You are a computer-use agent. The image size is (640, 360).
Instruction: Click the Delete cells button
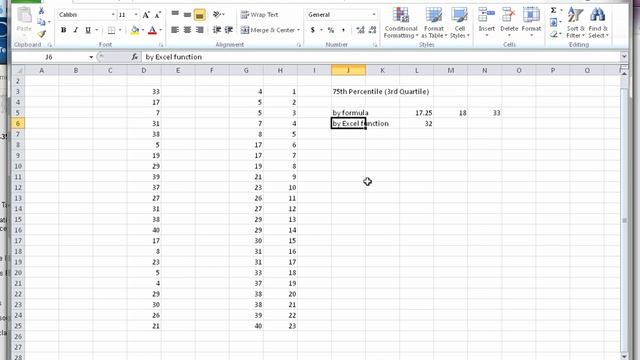(509, 23)
